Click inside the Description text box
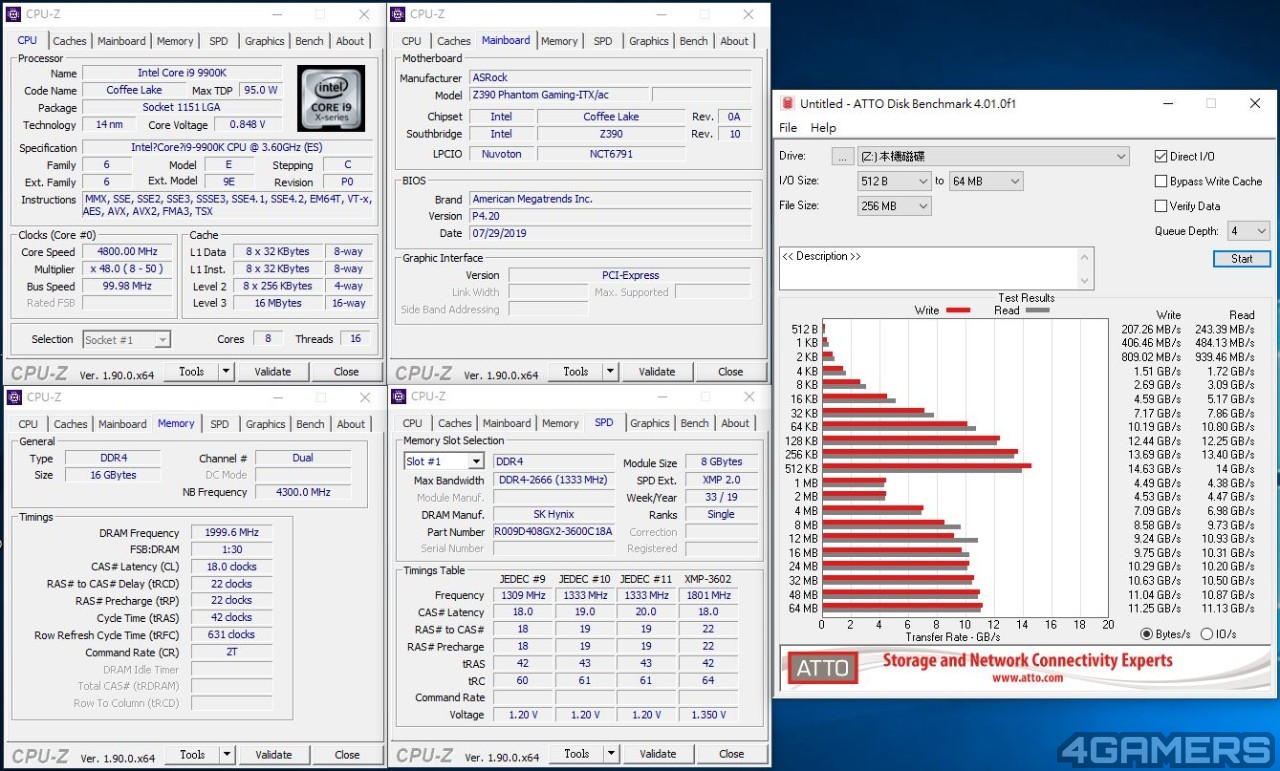The image size is (1280, 771). point(928,268)
